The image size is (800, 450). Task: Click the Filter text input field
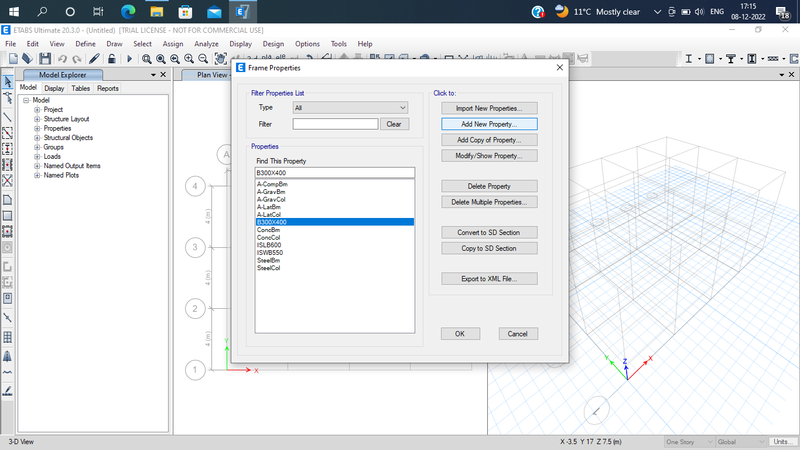click(x=335, y=124)
